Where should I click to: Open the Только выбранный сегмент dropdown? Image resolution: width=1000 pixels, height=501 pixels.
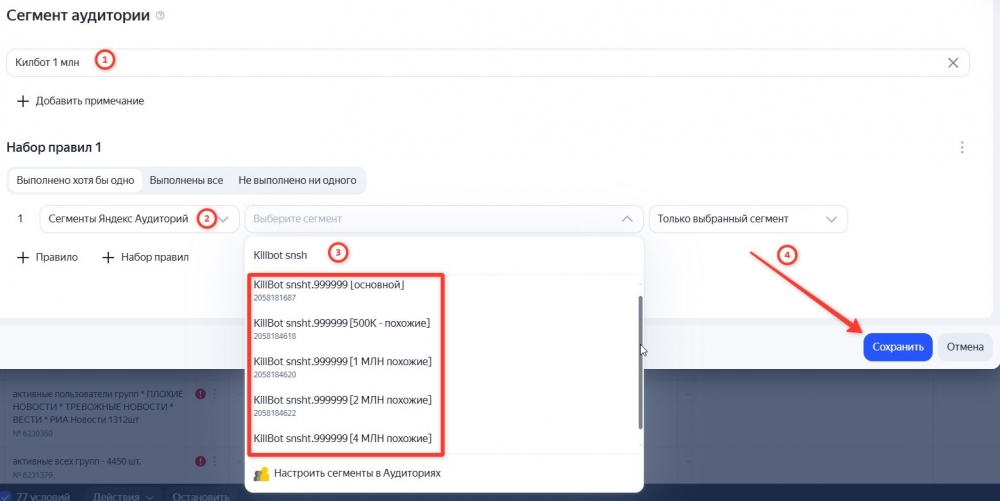748,219
